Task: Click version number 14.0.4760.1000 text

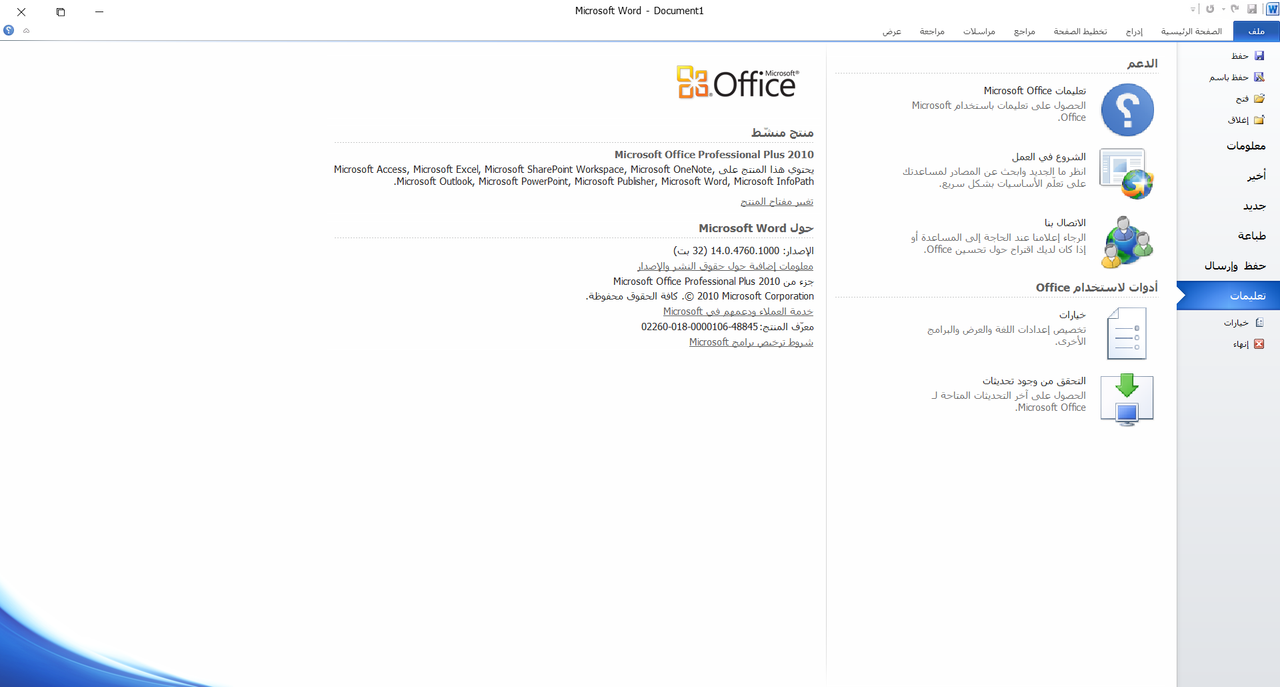Action: pyautogui.click(x=745, y=250)
